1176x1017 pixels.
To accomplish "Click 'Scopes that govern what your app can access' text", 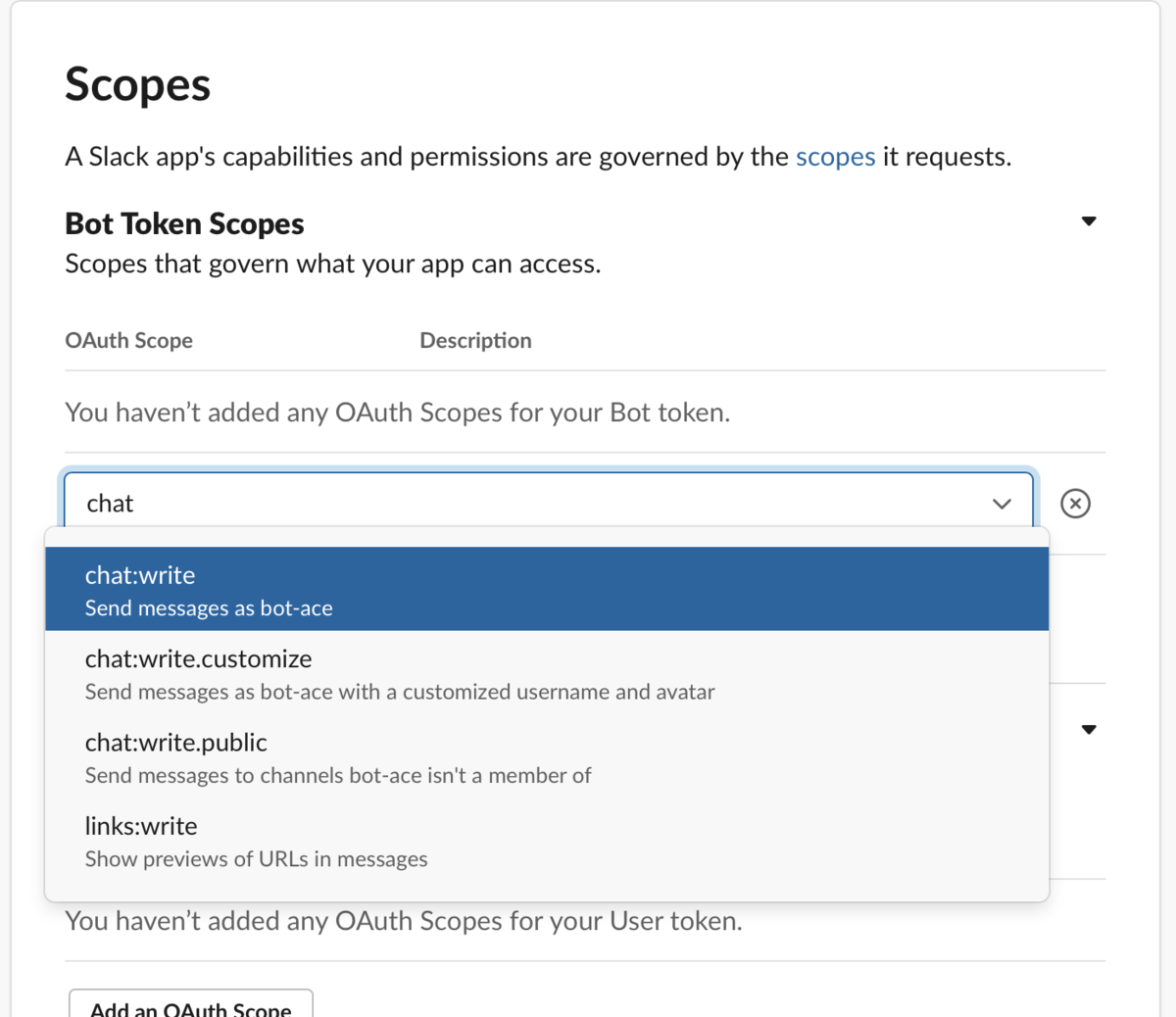I will pos(332,264).
